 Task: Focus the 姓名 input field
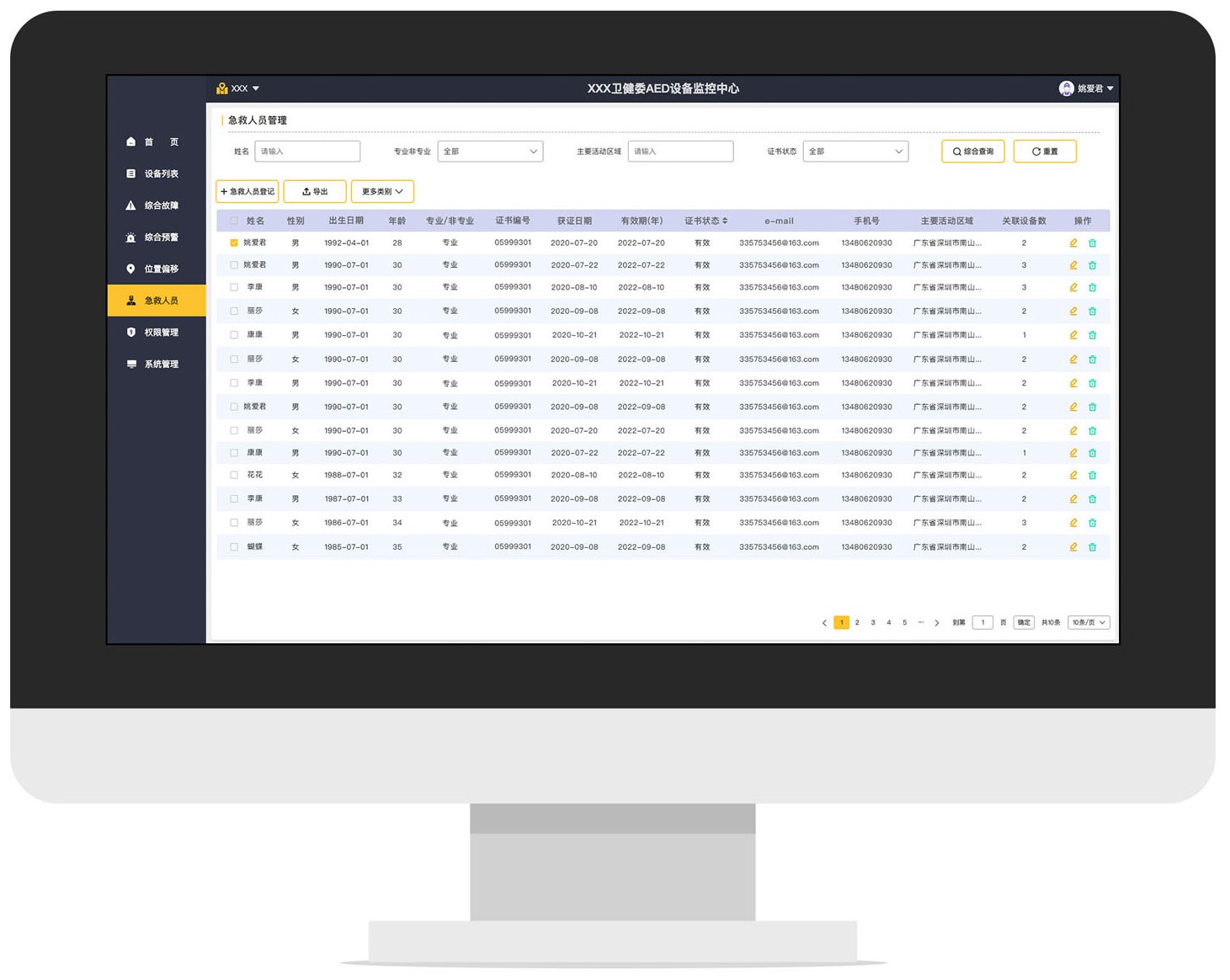pos(307,152)
